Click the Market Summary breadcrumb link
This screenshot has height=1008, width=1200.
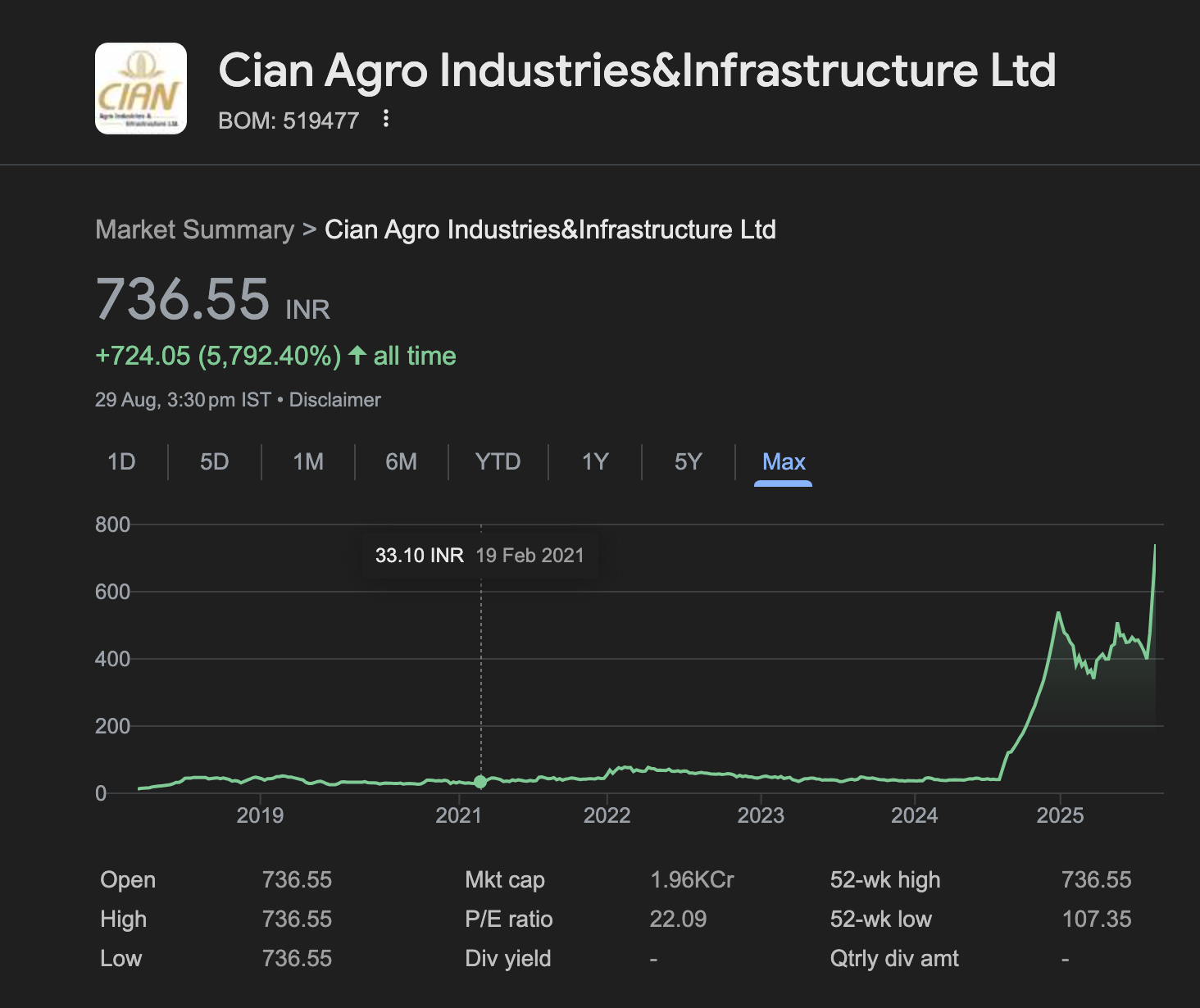(194, 229)
